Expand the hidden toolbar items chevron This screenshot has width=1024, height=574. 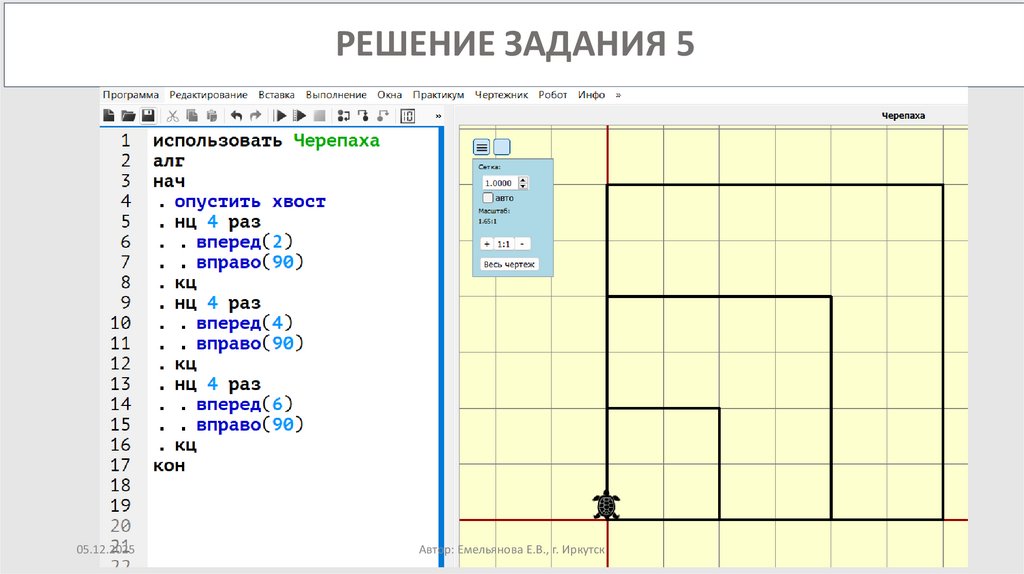click(438, 116)
